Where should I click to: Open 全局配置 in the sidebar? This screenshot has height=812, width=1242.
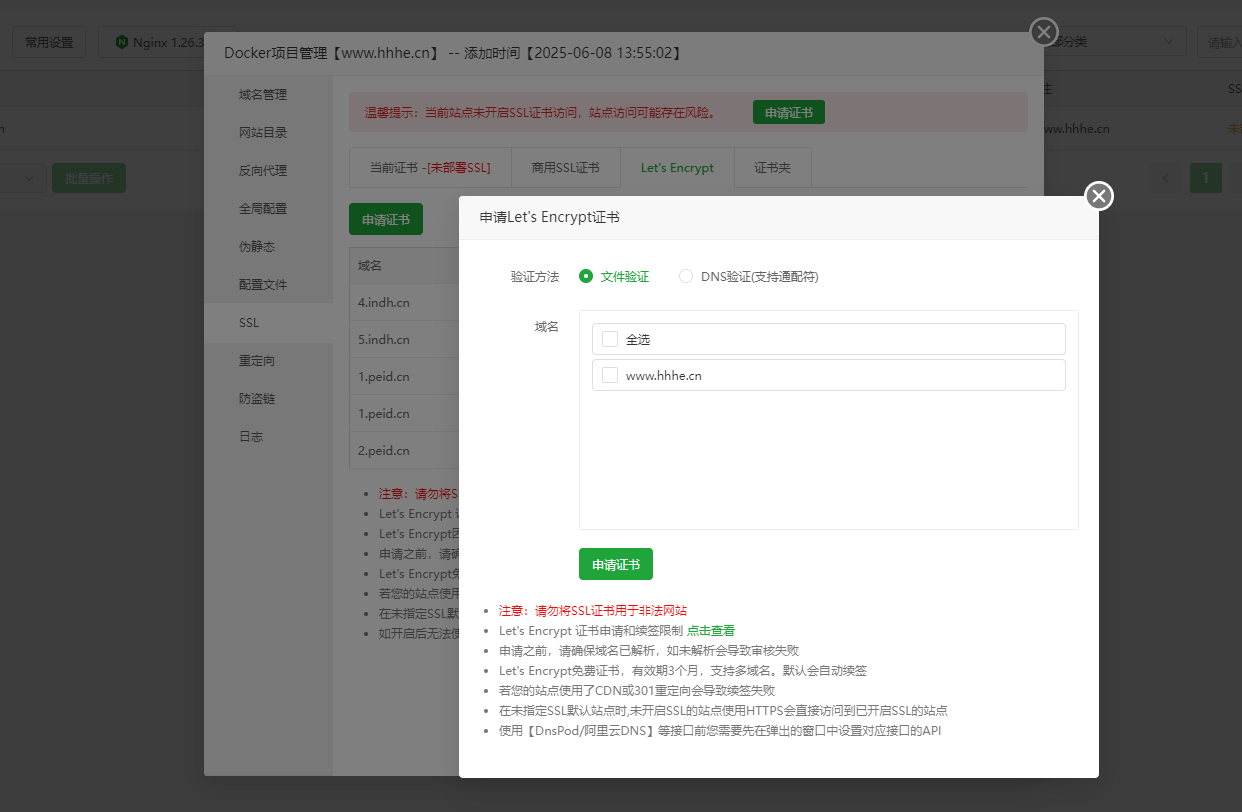tap(268, 209)
